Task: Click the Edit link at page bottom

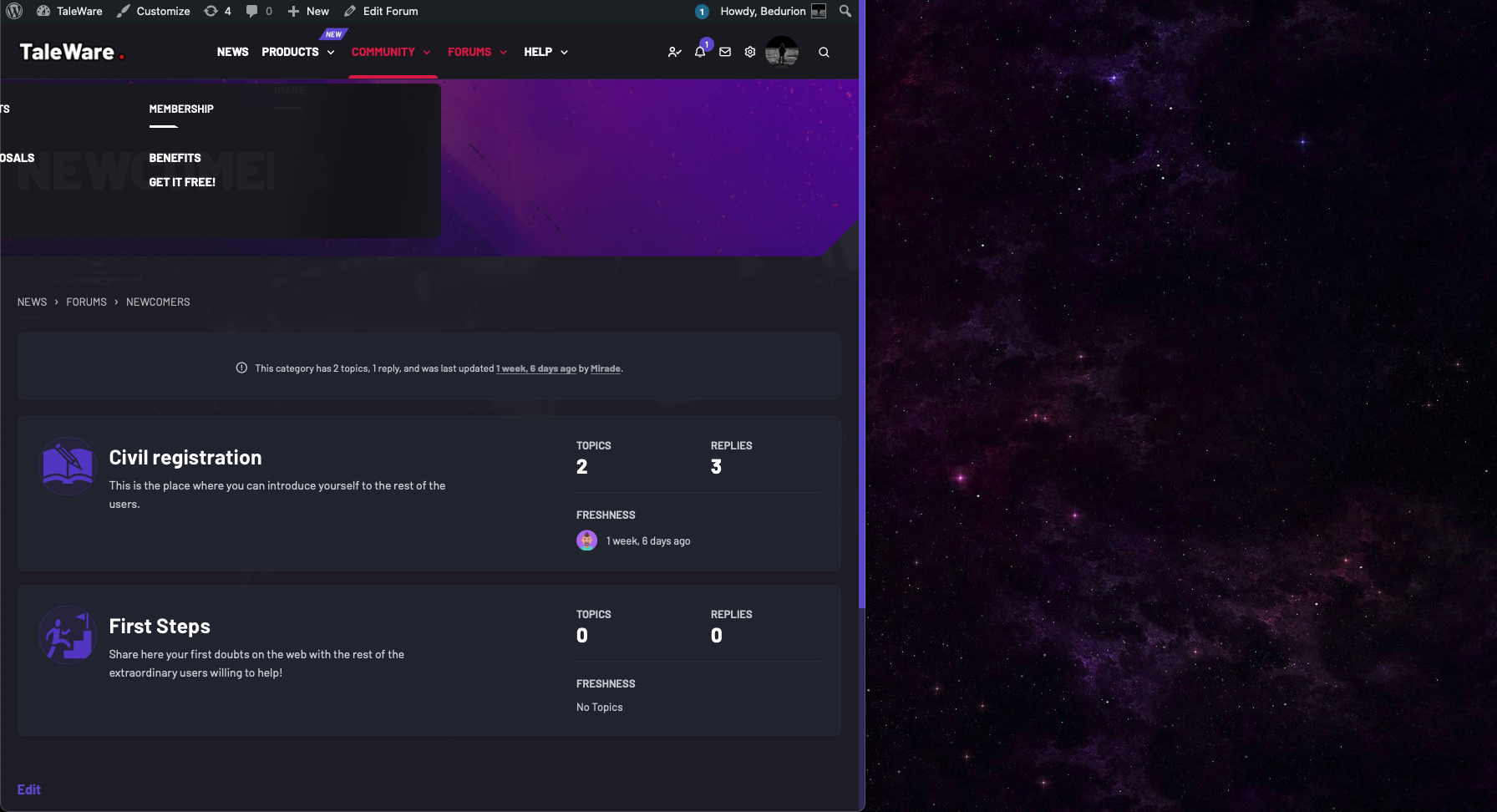Action: click(29, 789)
